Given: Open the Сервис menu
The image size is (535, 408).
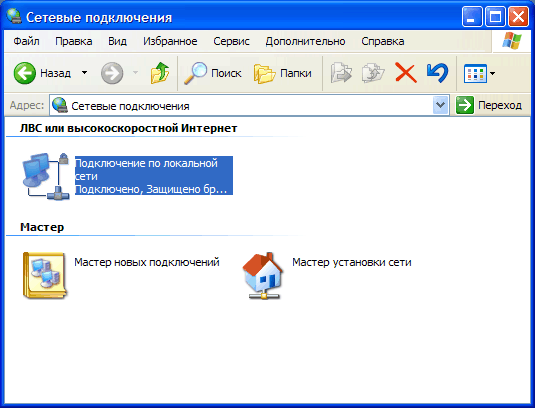Looking at the screenshot, I should click(x=231, y=41).
